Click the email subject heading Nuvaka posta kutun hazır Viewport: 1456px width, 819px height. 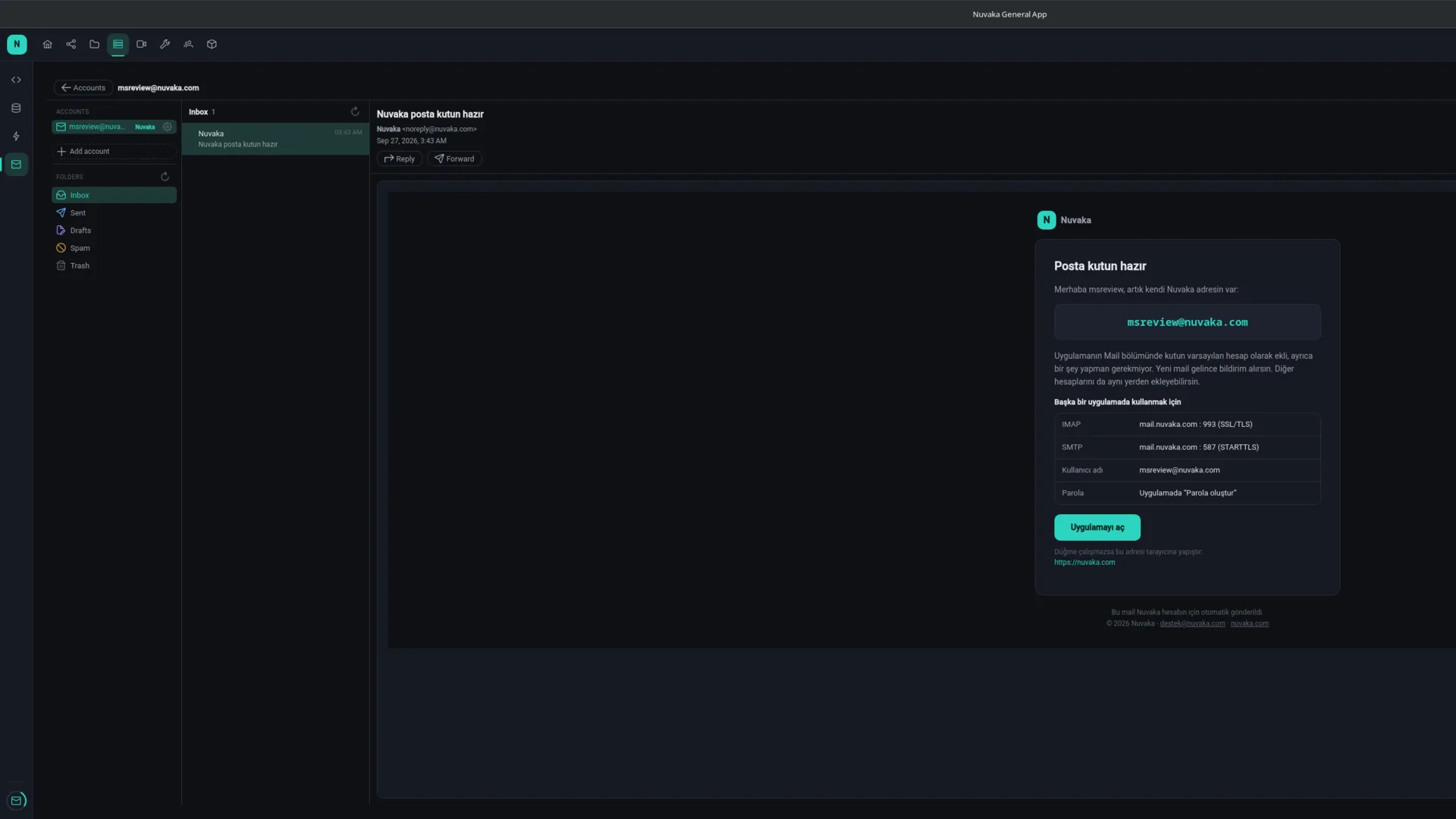coord(430,115)
